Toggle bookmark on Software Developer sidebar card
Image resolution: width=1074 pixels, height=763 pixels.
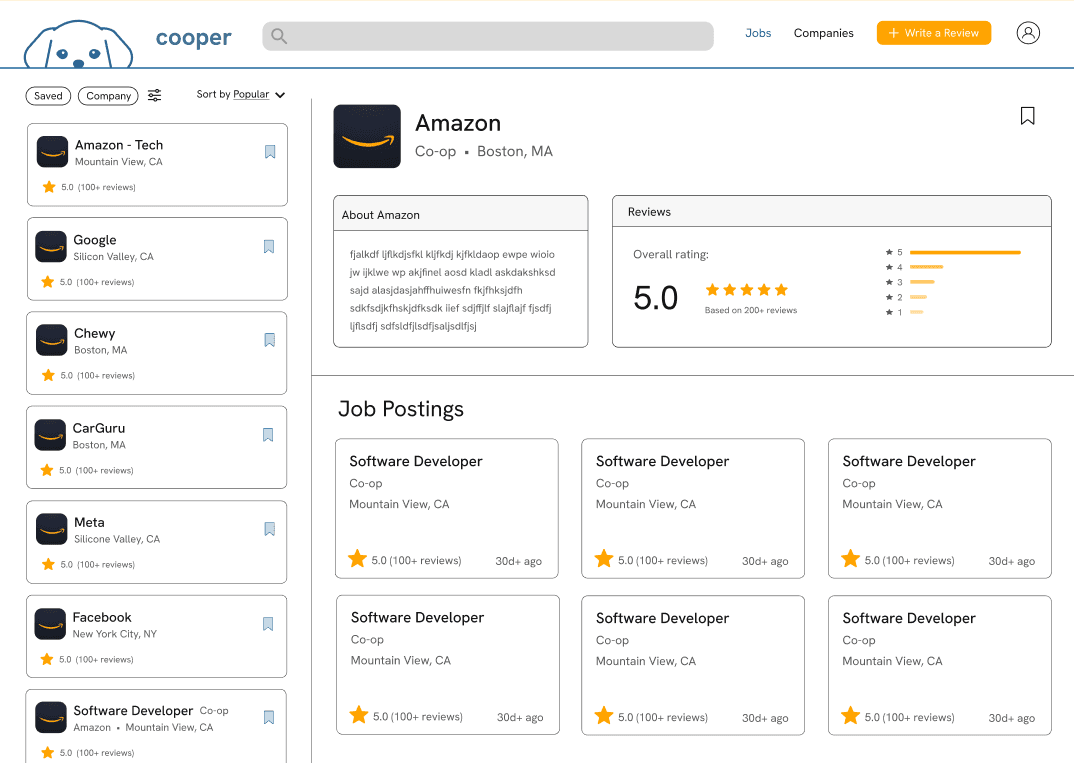point(269,717)
